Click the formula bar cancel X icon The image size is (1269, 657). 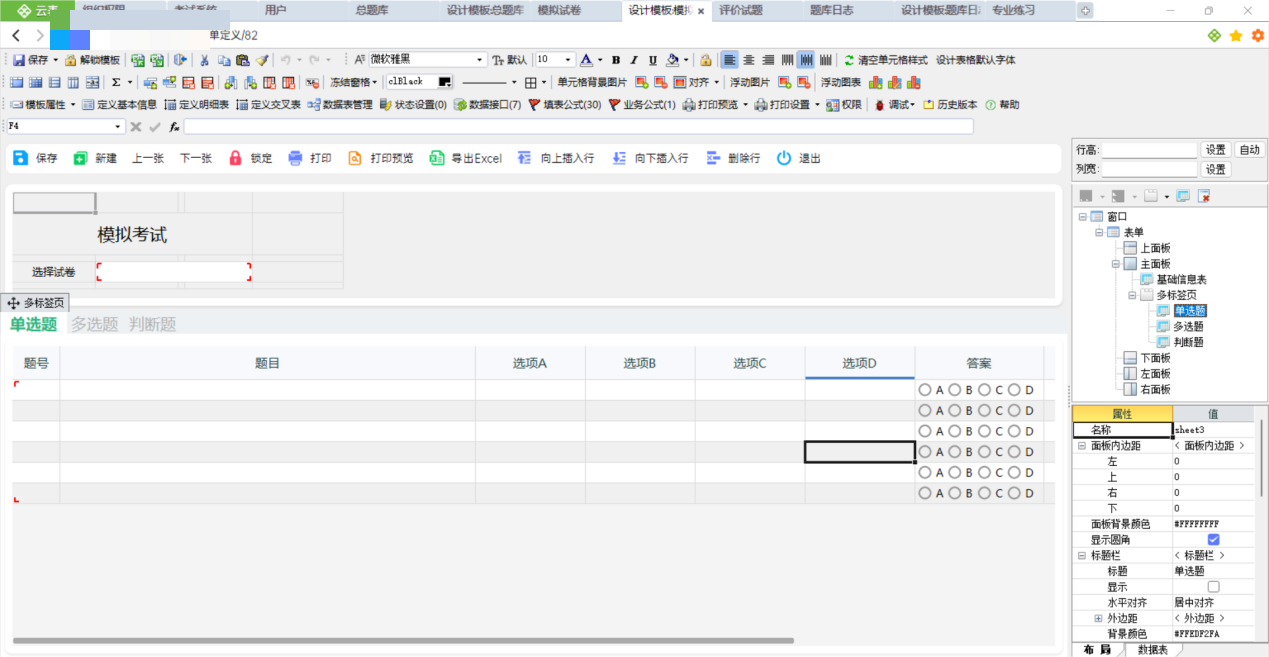tap(136, 127)
